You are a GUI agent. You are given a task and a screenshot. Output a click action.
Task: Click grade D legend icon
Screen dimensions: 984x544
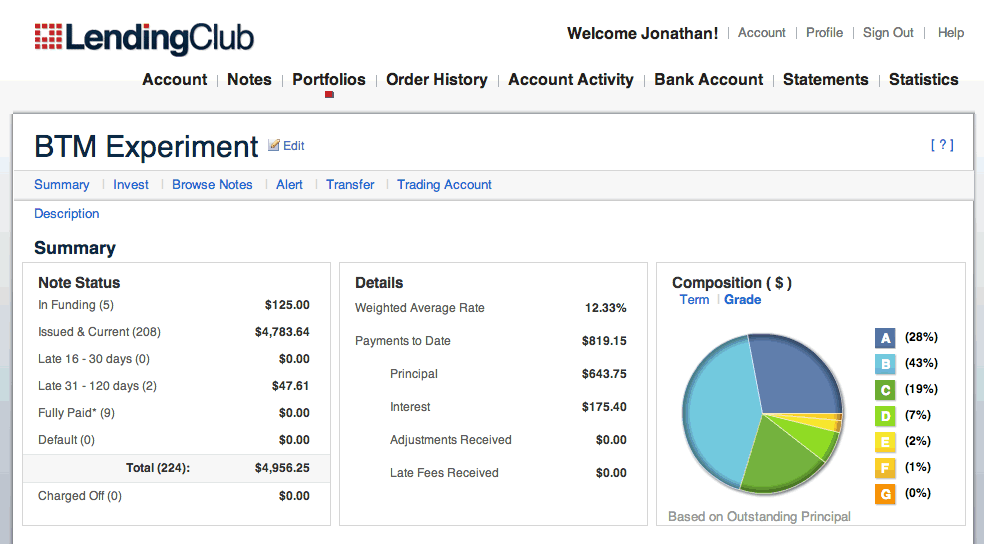click(x=885, y=416)
